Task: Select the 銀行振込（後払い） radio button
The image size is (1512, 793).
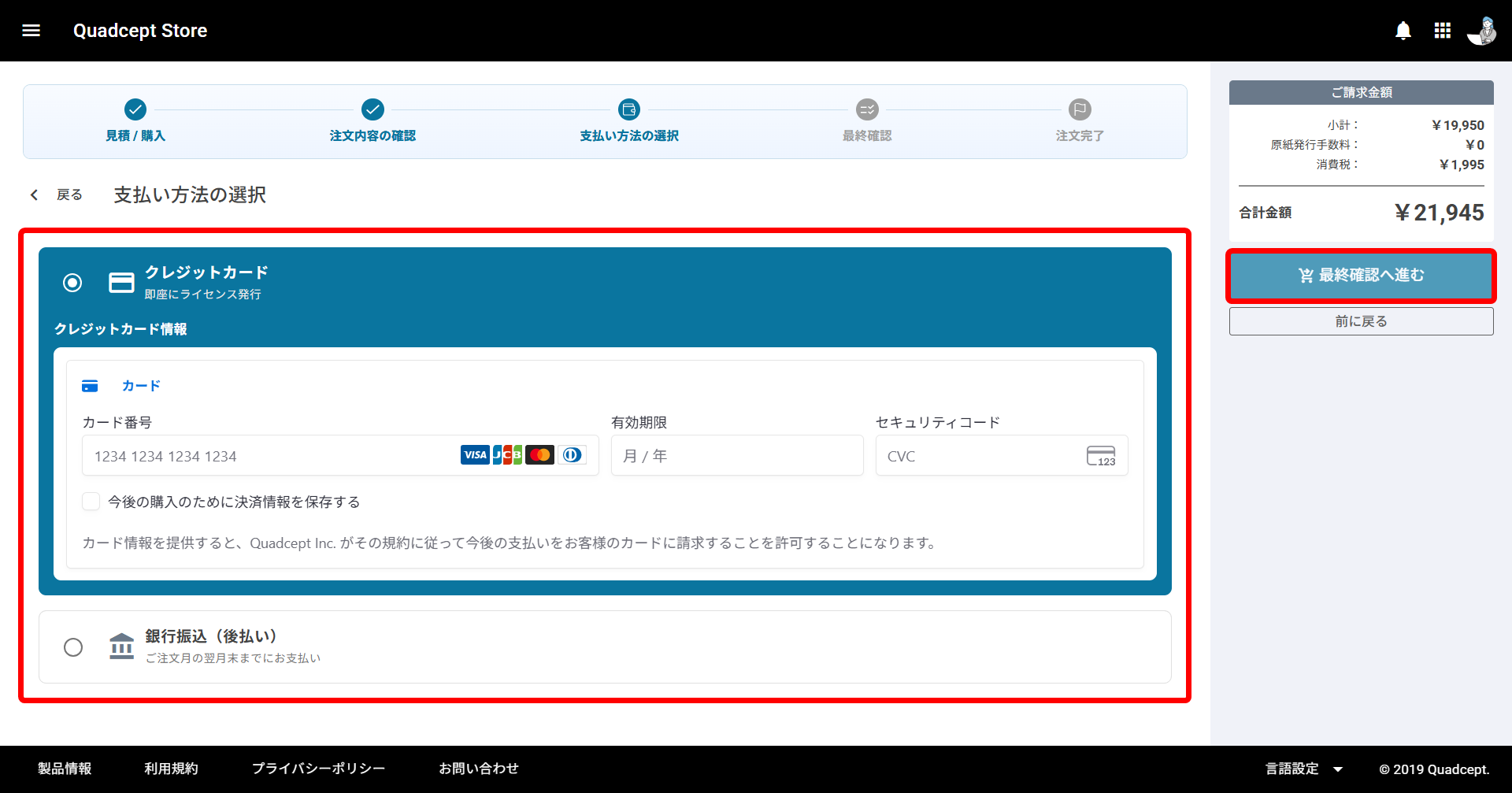Action: pos(73,647)
